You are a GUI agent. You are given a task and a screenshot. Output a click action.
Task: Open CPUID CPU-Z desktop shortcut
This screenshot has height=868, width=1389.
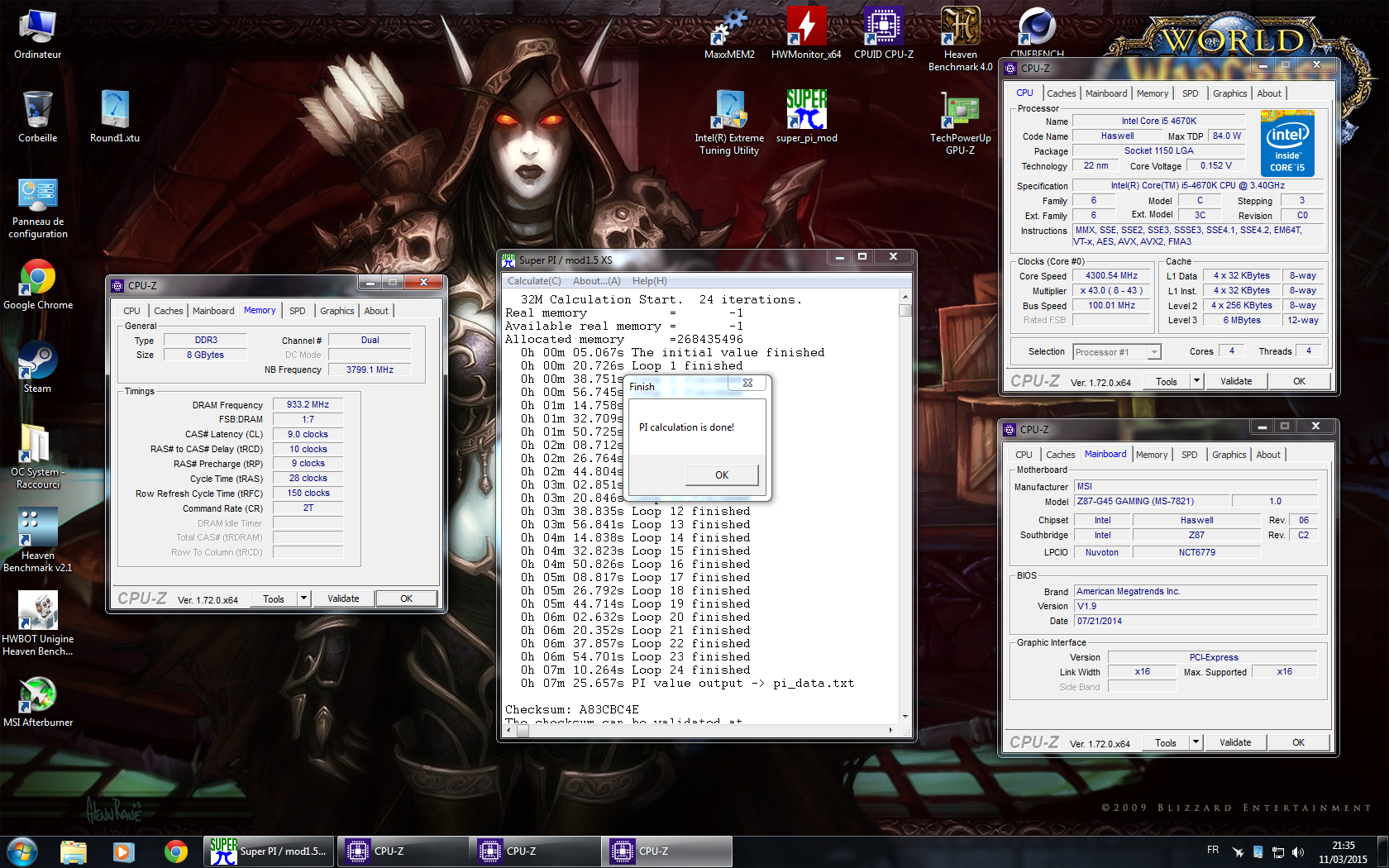tap(884, 35)
